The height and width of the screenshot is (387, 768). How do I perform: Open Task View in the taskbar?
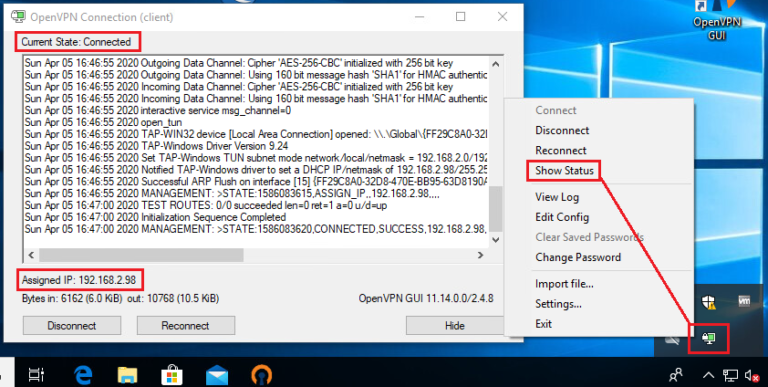click(37, 375)
